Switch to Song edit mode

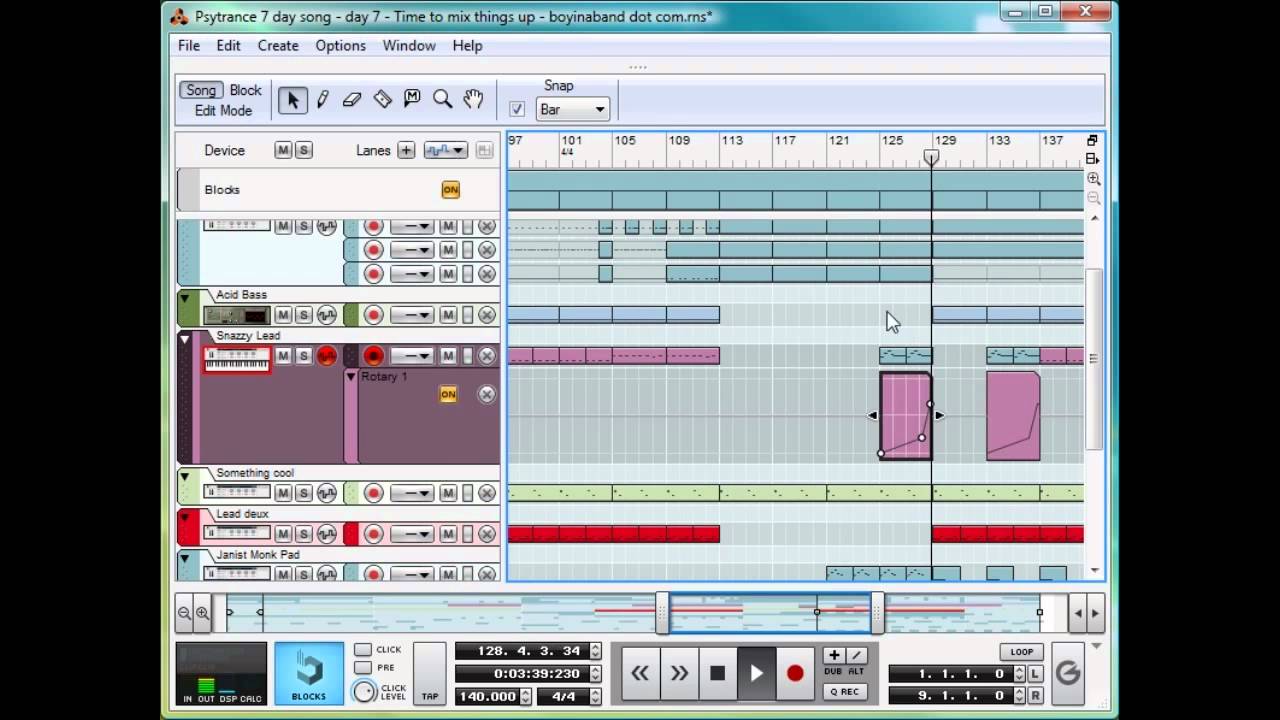[201, 90]
